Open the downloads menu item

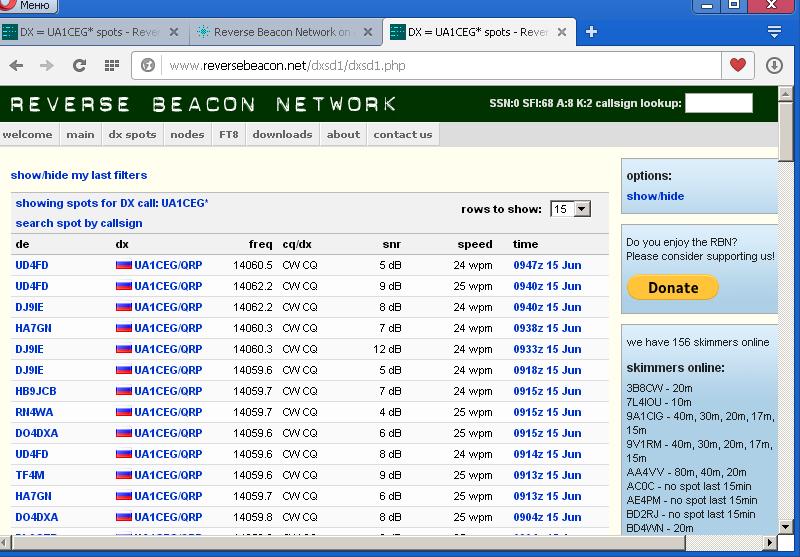(282, 135)
